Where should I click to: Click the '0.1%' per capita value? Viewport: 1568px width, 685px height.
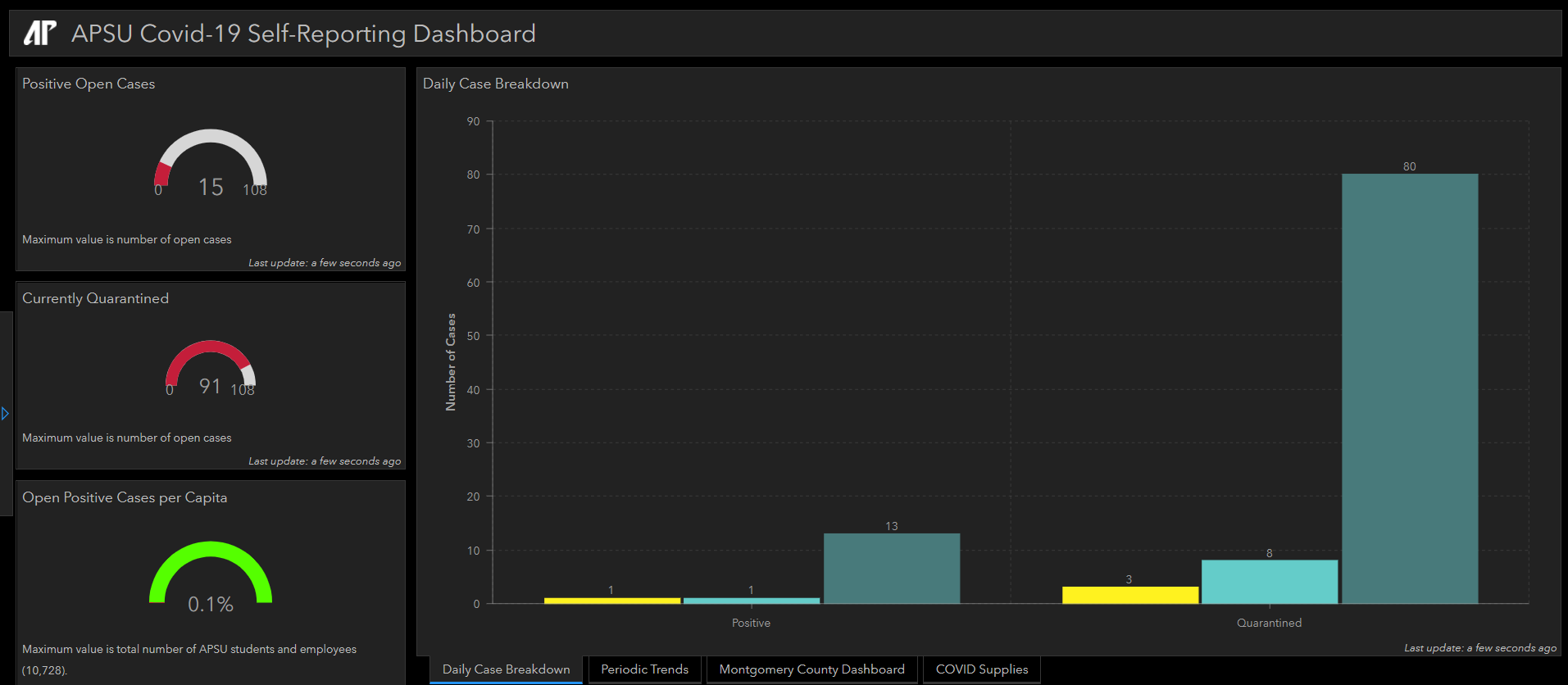(x=211, y=604)
